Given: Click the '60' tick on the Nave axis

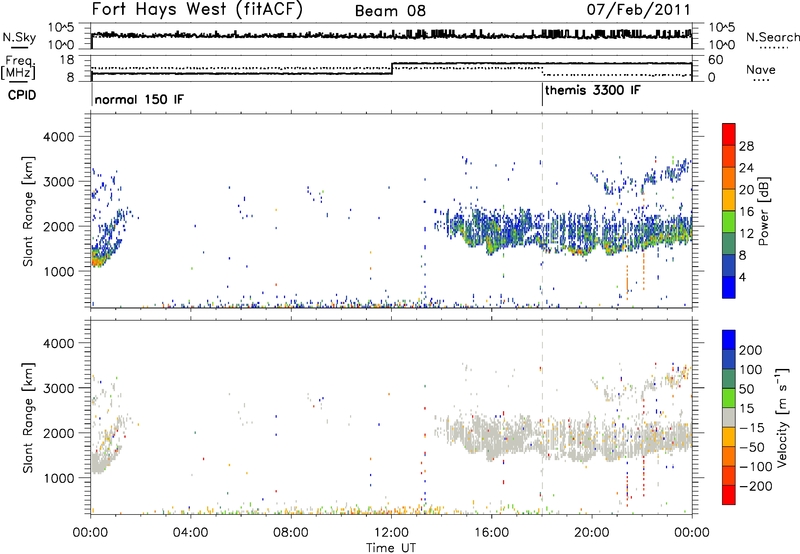Looking at the screenshot, I should coord(716,60).
